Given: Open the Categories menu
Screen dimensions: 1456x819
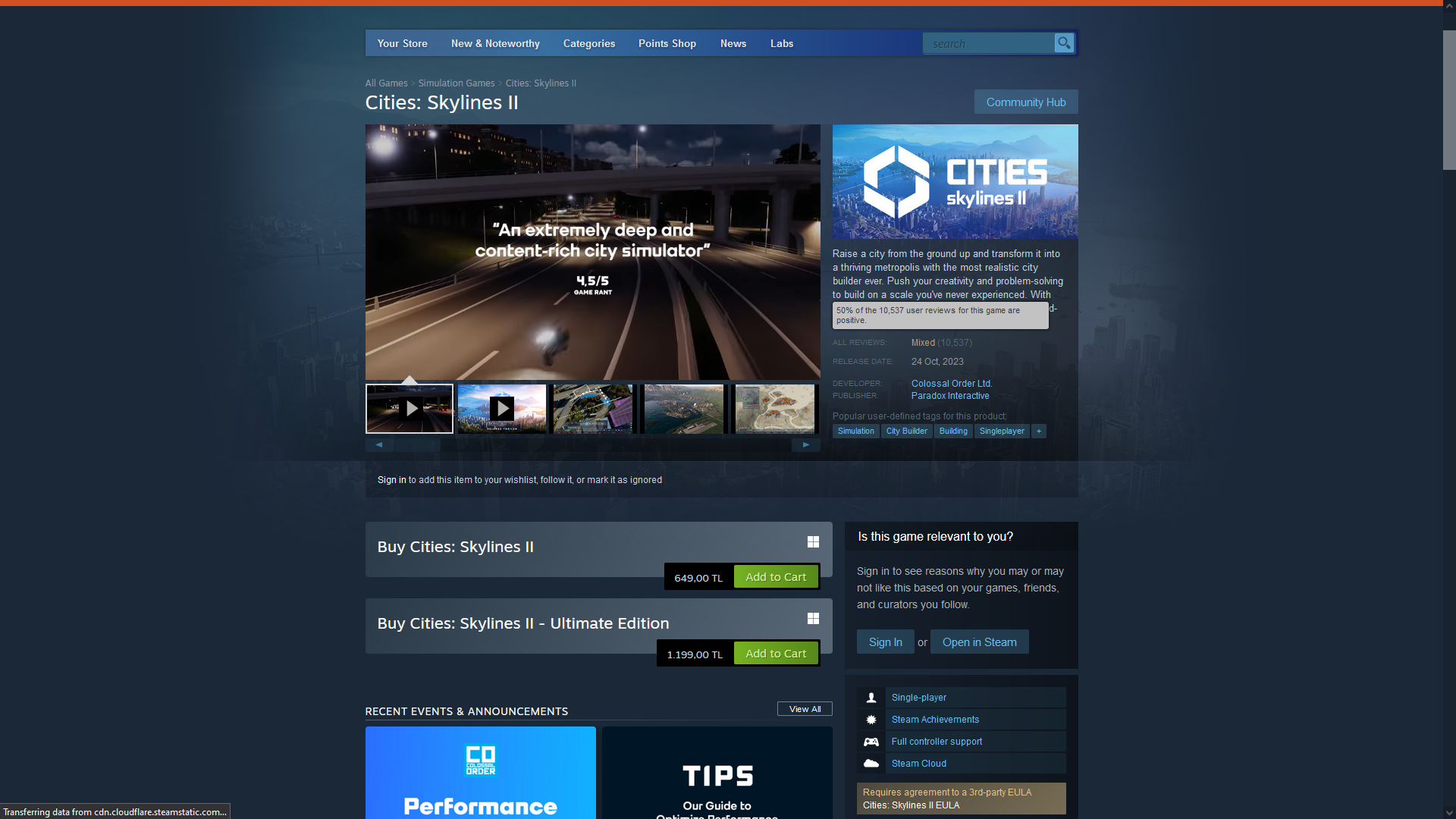Looking at the screenshot, I should coord(588,43).
